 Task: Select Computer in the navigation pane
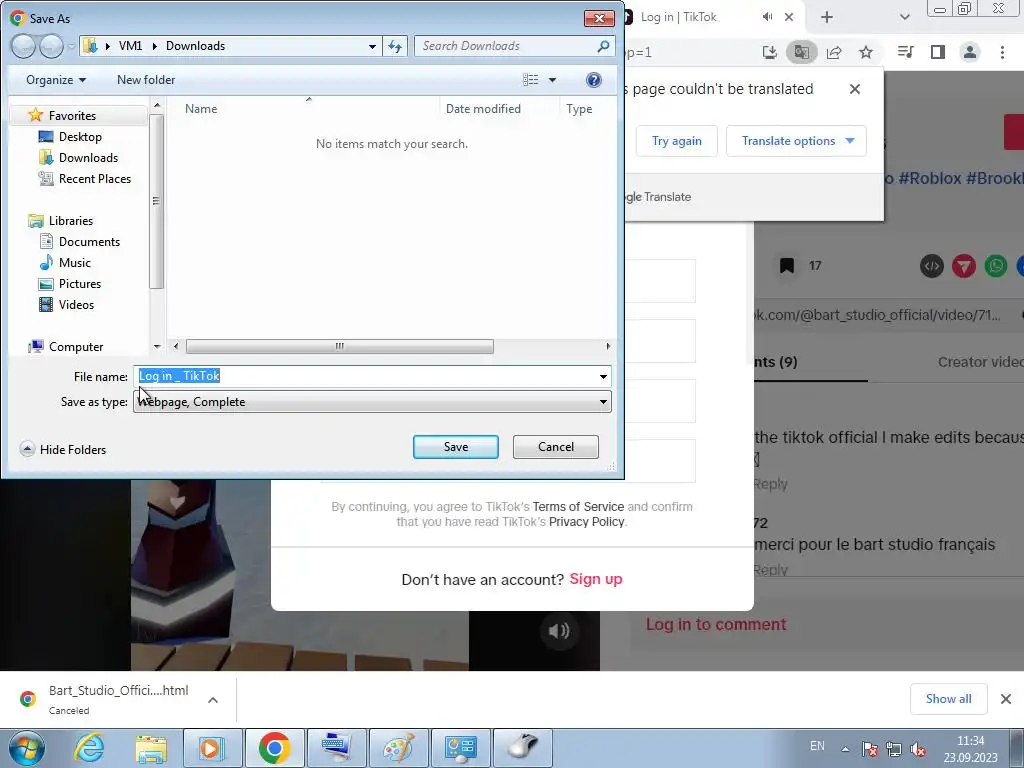pos(76,347)
